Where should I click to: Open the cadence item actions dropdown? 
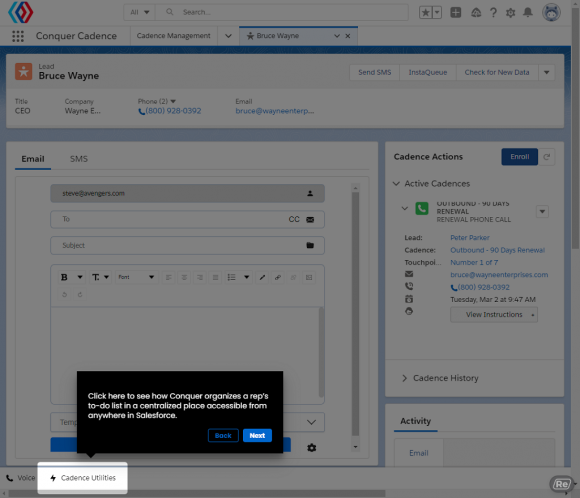coord(542,212)
